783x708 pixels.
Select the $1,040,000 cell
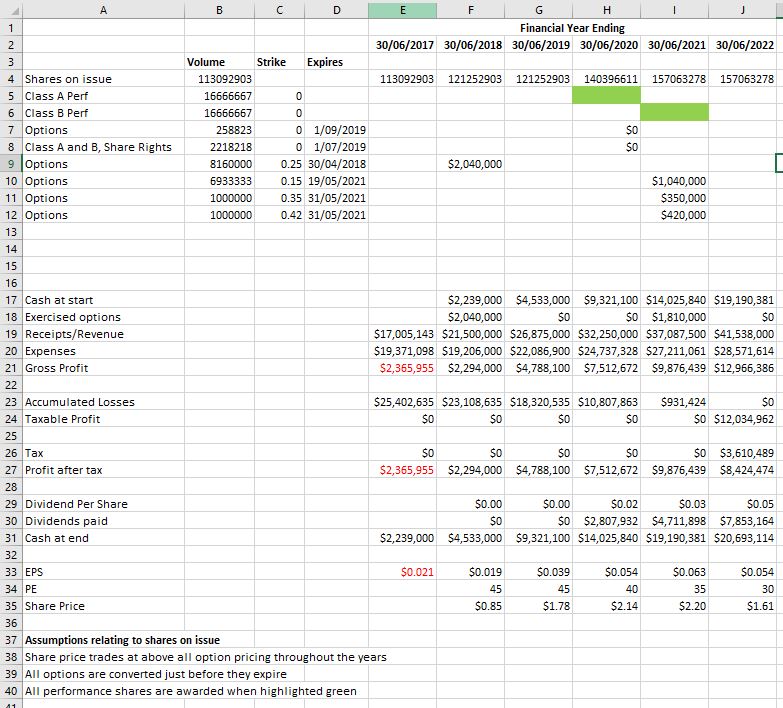pyautogui.click(x=674, y=181)
